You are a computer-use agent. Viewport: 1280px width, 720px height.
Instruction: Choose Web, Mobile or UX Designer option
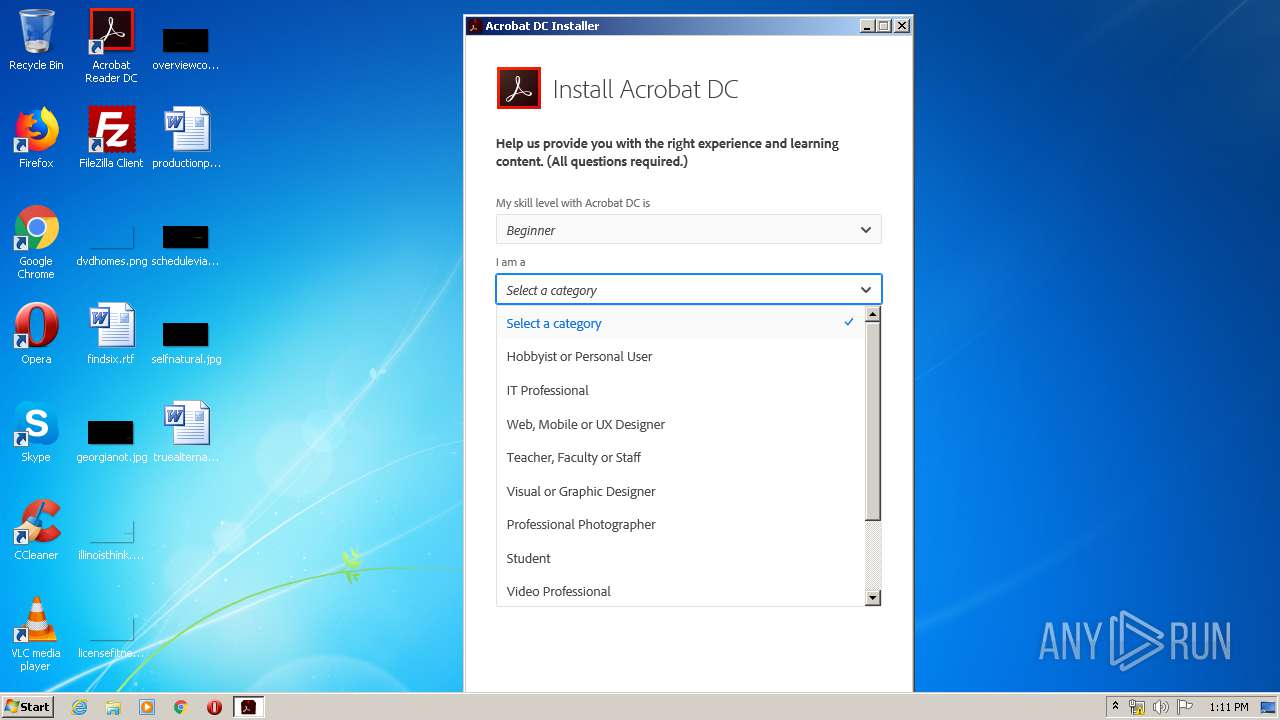pos(680,424)
